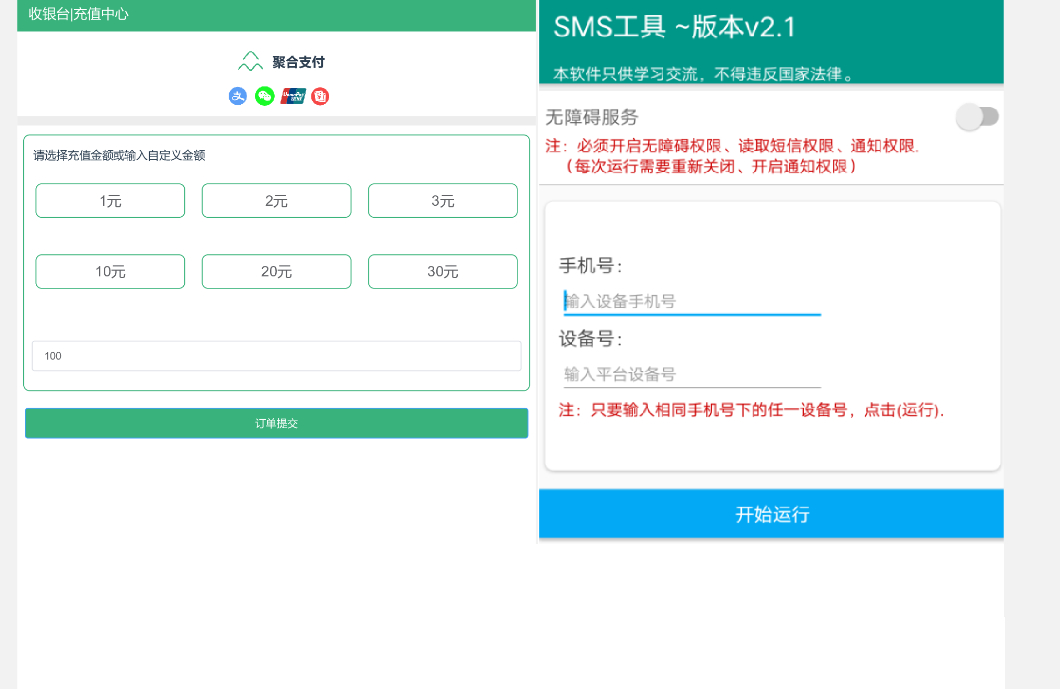The image size is (1060, 689).
Task: Click the red payment icon
Action: (x=320, y=96)
